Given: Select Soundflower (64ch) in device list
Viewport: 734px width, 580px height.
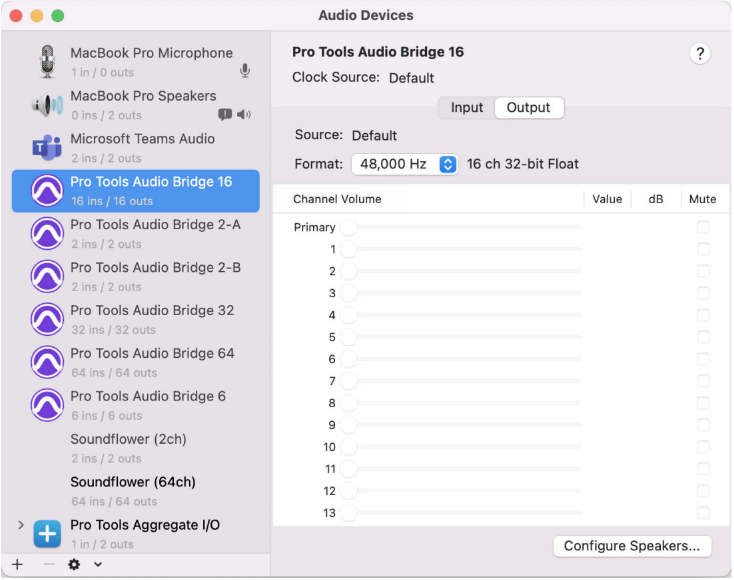Looking at the screenshot, I should 136,491.
